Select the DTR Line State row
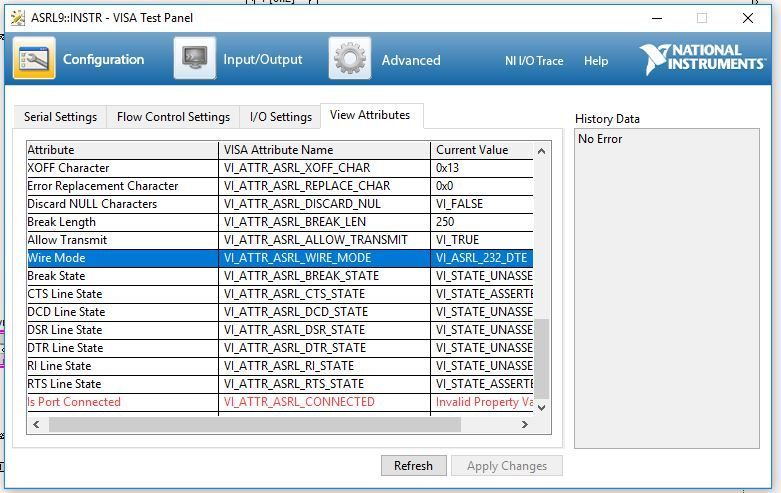The width and height of the screenshot is (781, 493). [280, 348]
